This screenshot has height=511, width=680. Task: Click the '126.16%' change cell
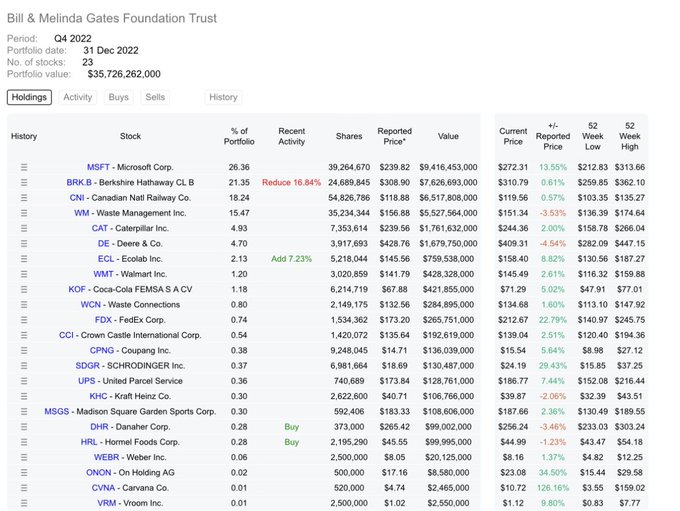click(x=553, y=488)
